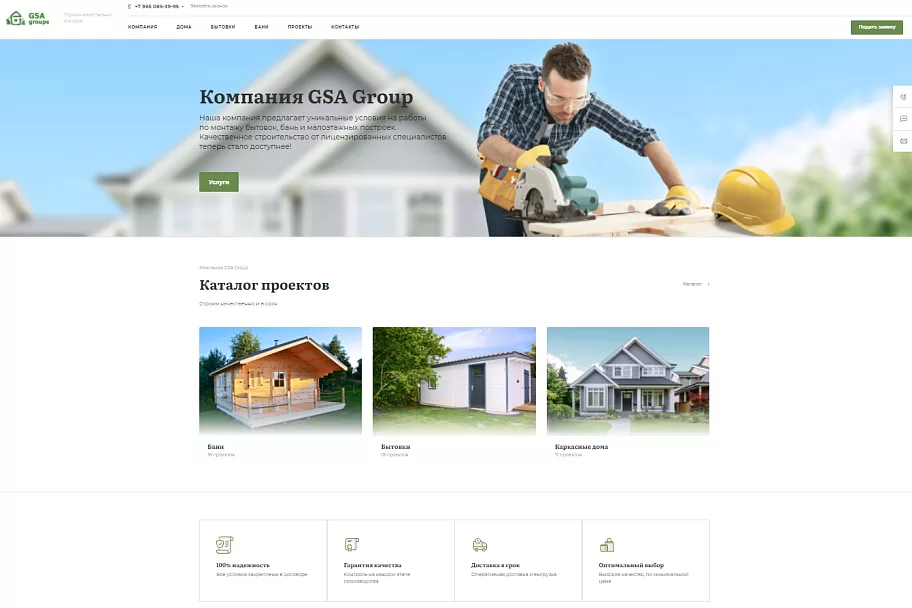Open the envelope mail icon in side panel
This screenshot has height=608, width=912.
click(903, 141)
